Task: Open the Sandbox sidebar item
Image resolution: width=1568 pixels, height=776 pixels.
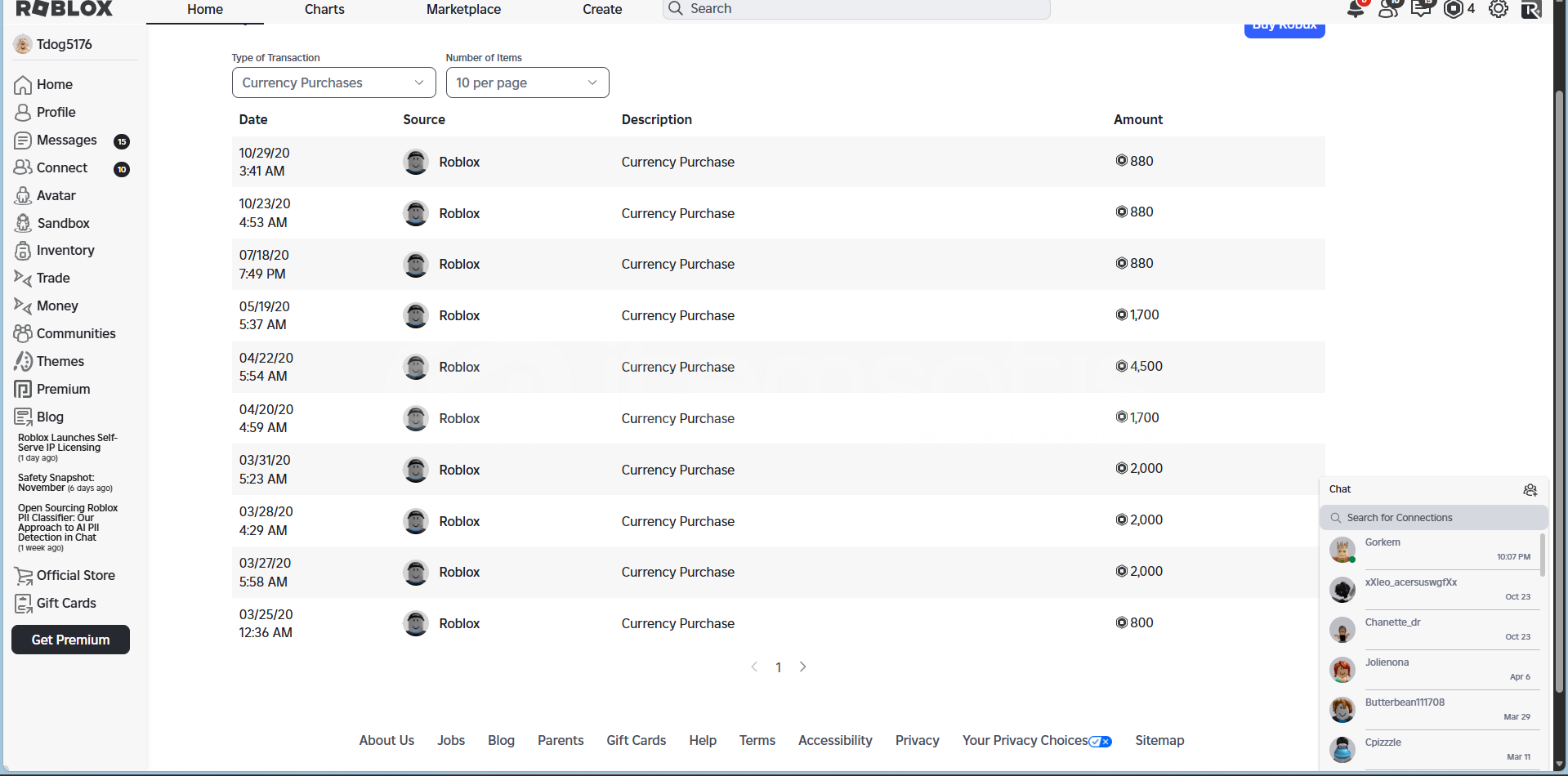Action: point(51,223)
